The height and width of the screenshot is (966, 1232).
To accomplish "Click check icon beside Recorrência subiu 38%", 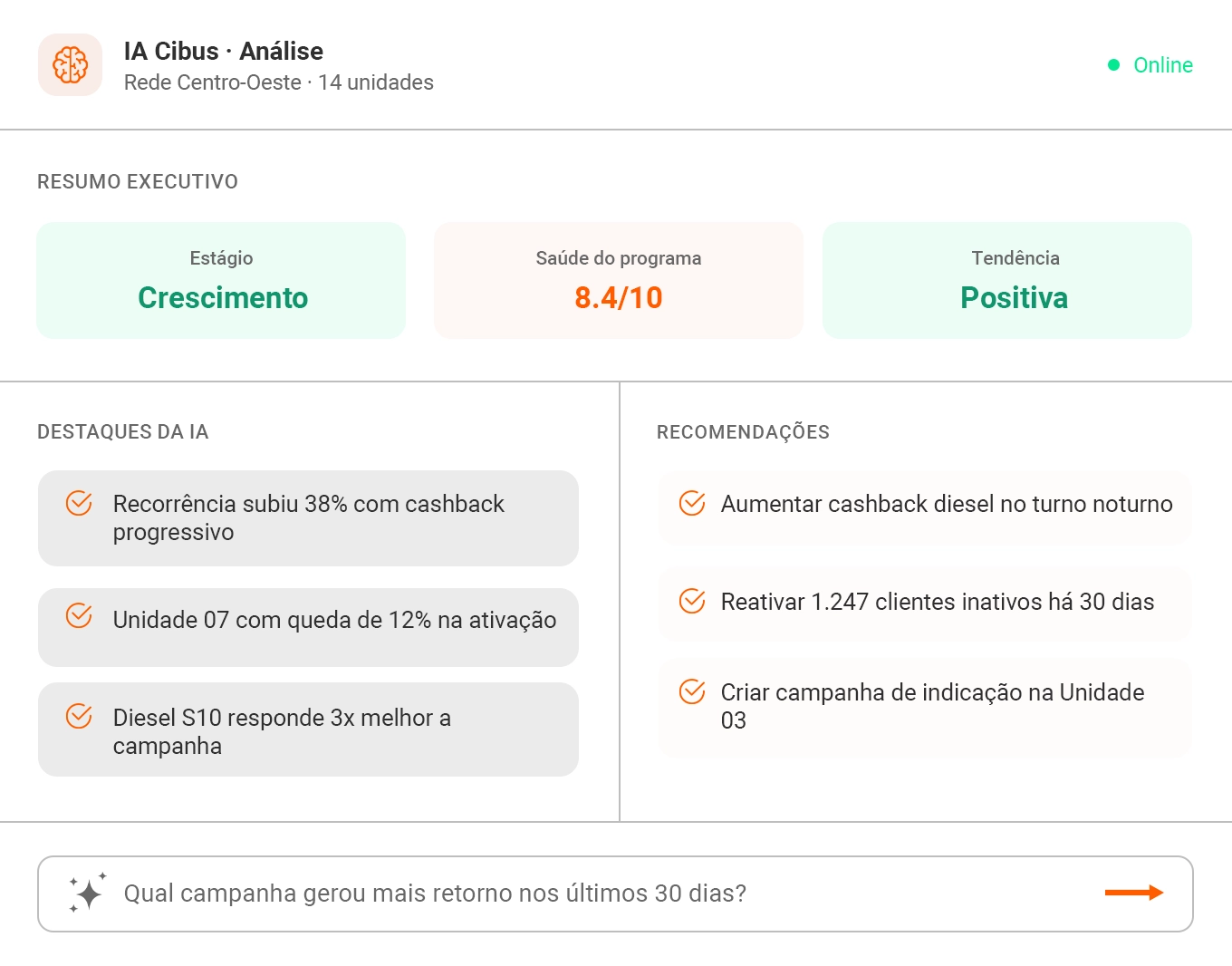I will point(79,503).
